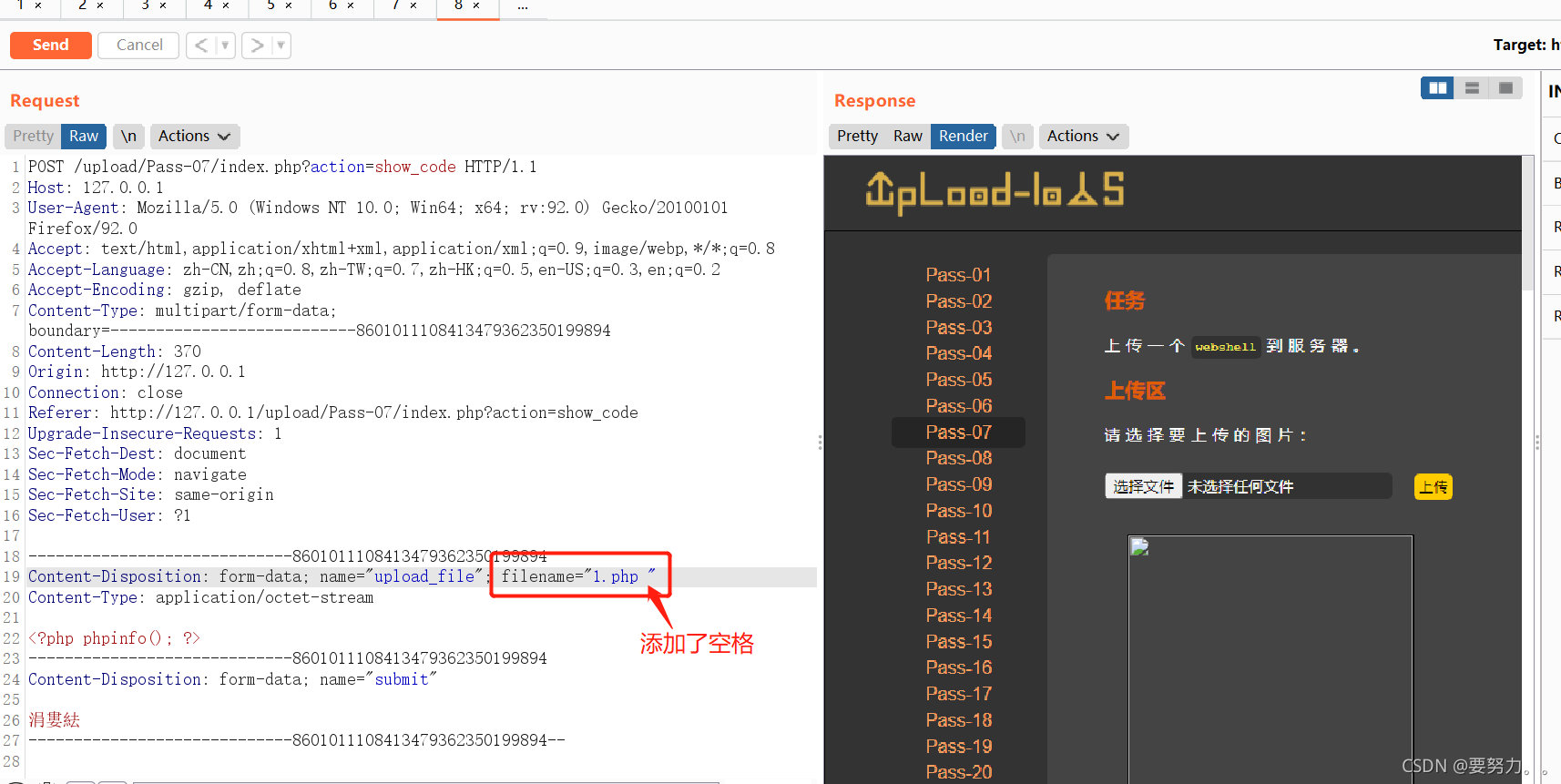Toggle newline display in Request panel
Image resolution: width=1561 pixels, height=784 pixels.
[128, 136]
